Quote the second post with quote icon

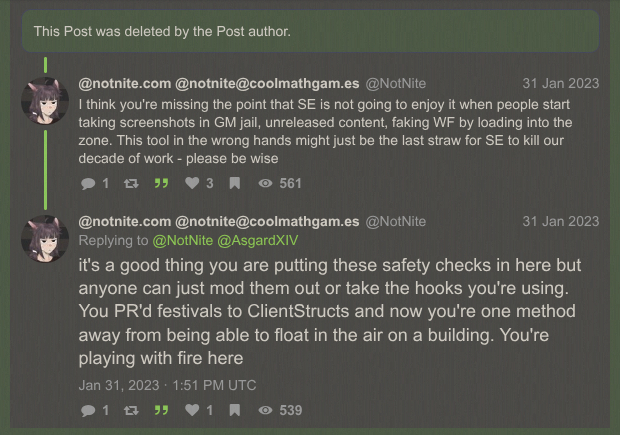pyautogui.click(x=162, y=410)
